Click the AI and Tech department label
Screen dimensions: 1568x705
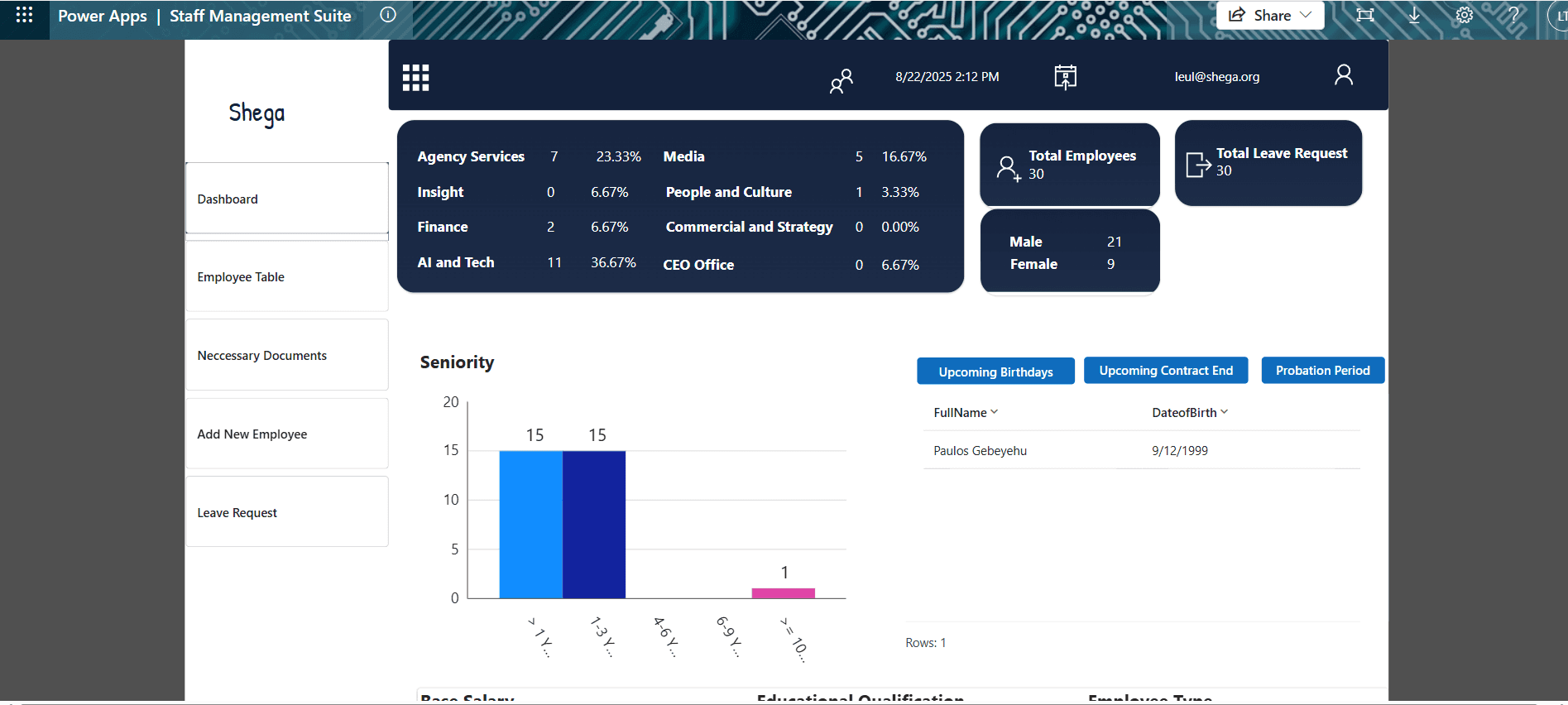click(x=456, y=262)
